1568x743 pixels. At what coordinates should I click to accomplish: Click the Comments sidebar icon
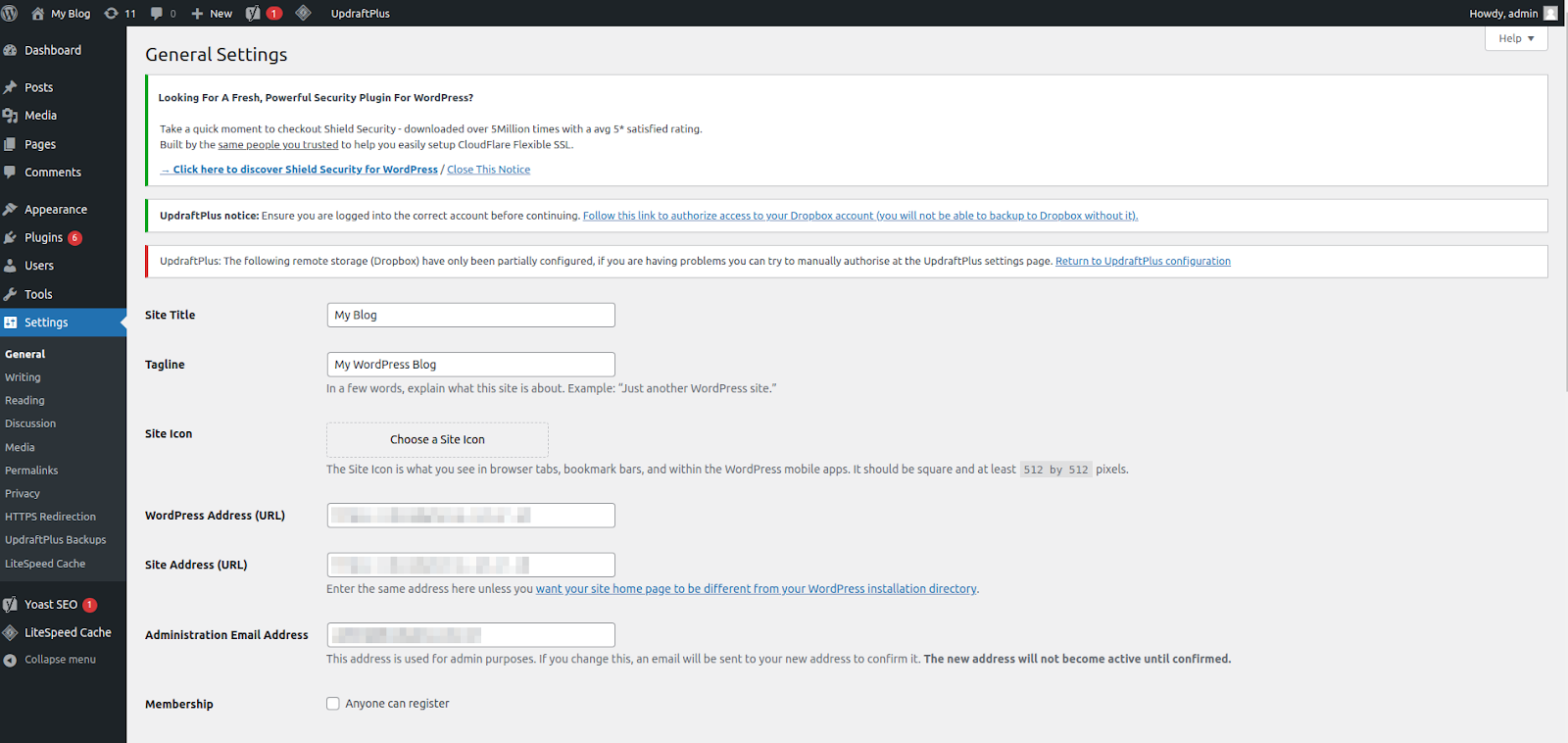tap(10, 172)
